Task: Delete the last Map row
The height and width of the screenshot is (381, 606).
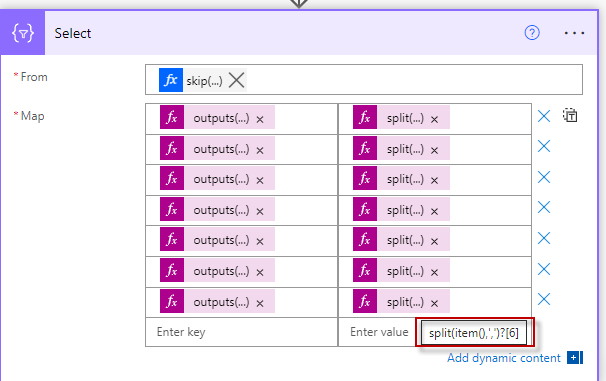Action: point(544,299)
